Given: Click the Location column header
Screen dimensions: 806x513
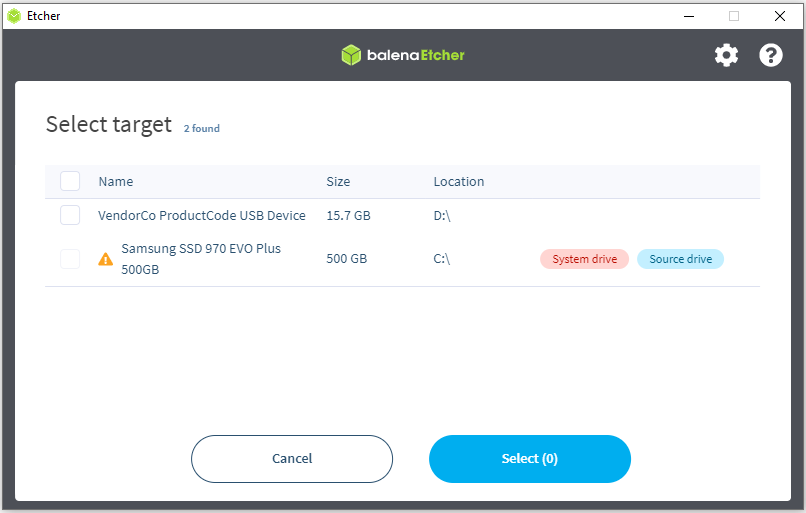Looking at the screenshot, I should pos(458,182).
